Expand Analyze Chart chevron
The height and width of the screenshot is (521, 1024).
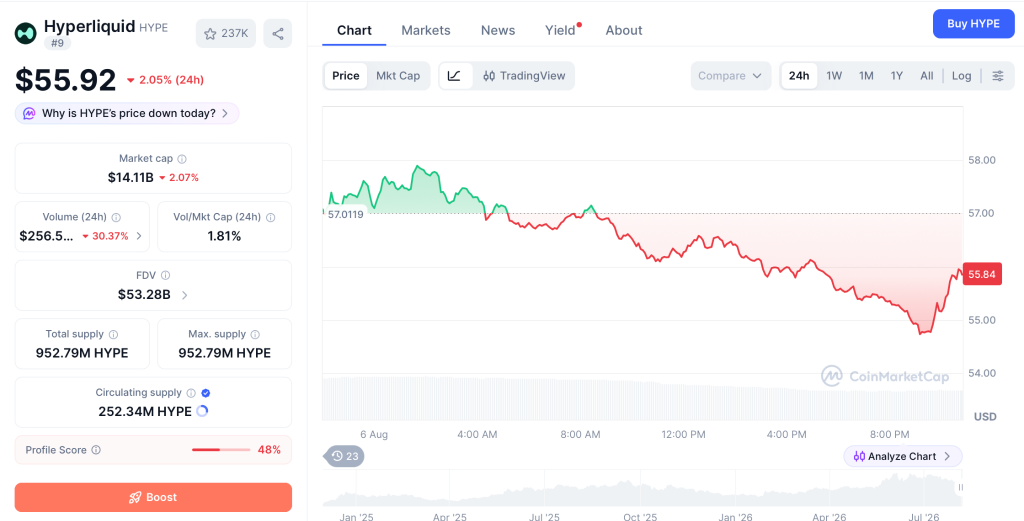tap(947, 456)
